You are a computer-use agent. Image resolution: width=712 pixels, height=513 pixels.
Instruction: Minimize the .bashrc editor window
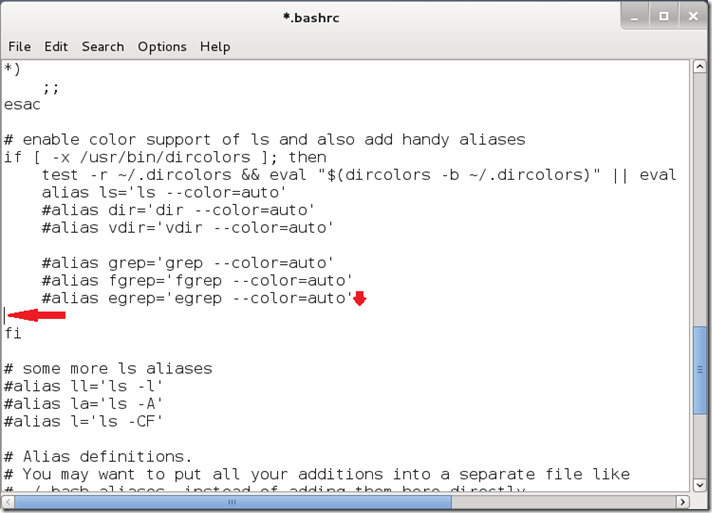tap(635, 16)
